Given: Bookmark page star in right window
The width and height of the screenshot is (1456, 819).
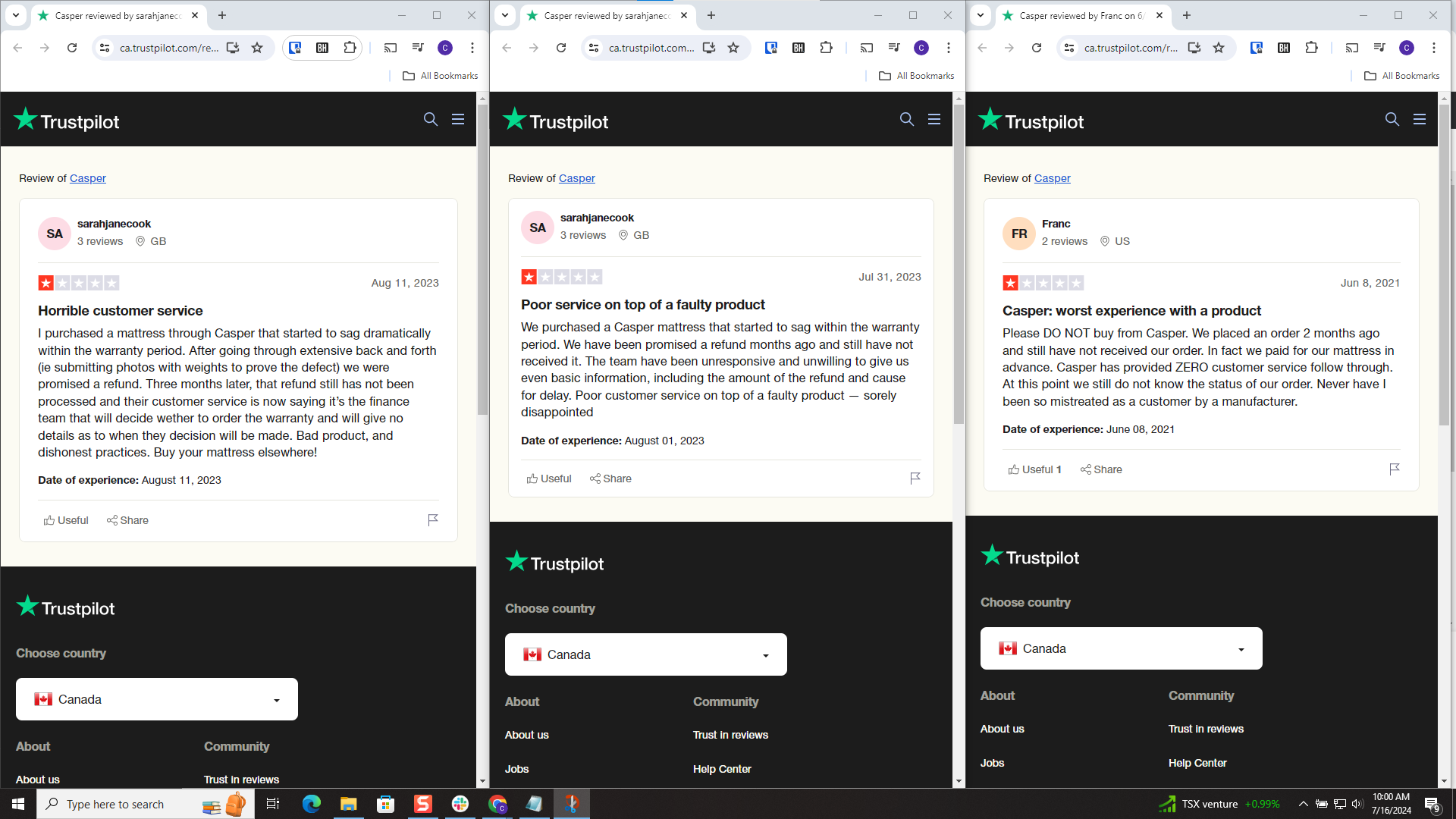Looking at the screenshot, I should (x=1219, y=48).
